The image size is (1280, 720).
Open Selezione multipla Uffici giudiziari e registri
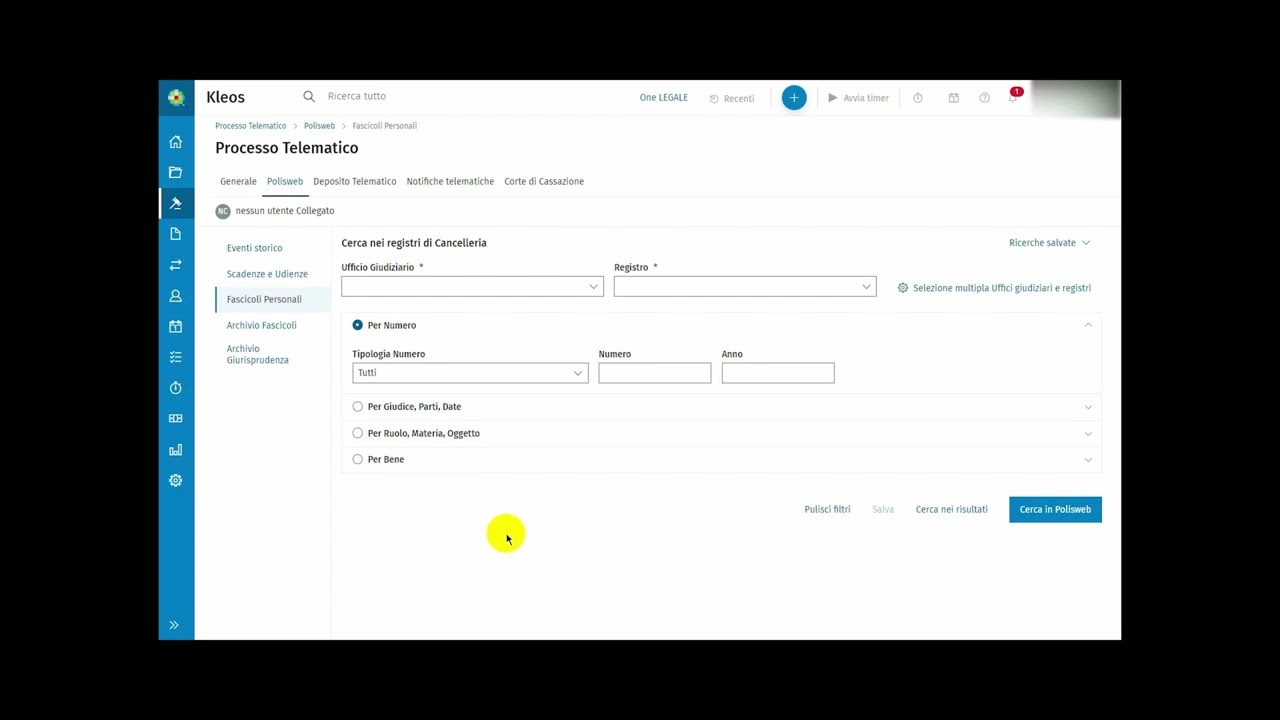pos(994,288)
